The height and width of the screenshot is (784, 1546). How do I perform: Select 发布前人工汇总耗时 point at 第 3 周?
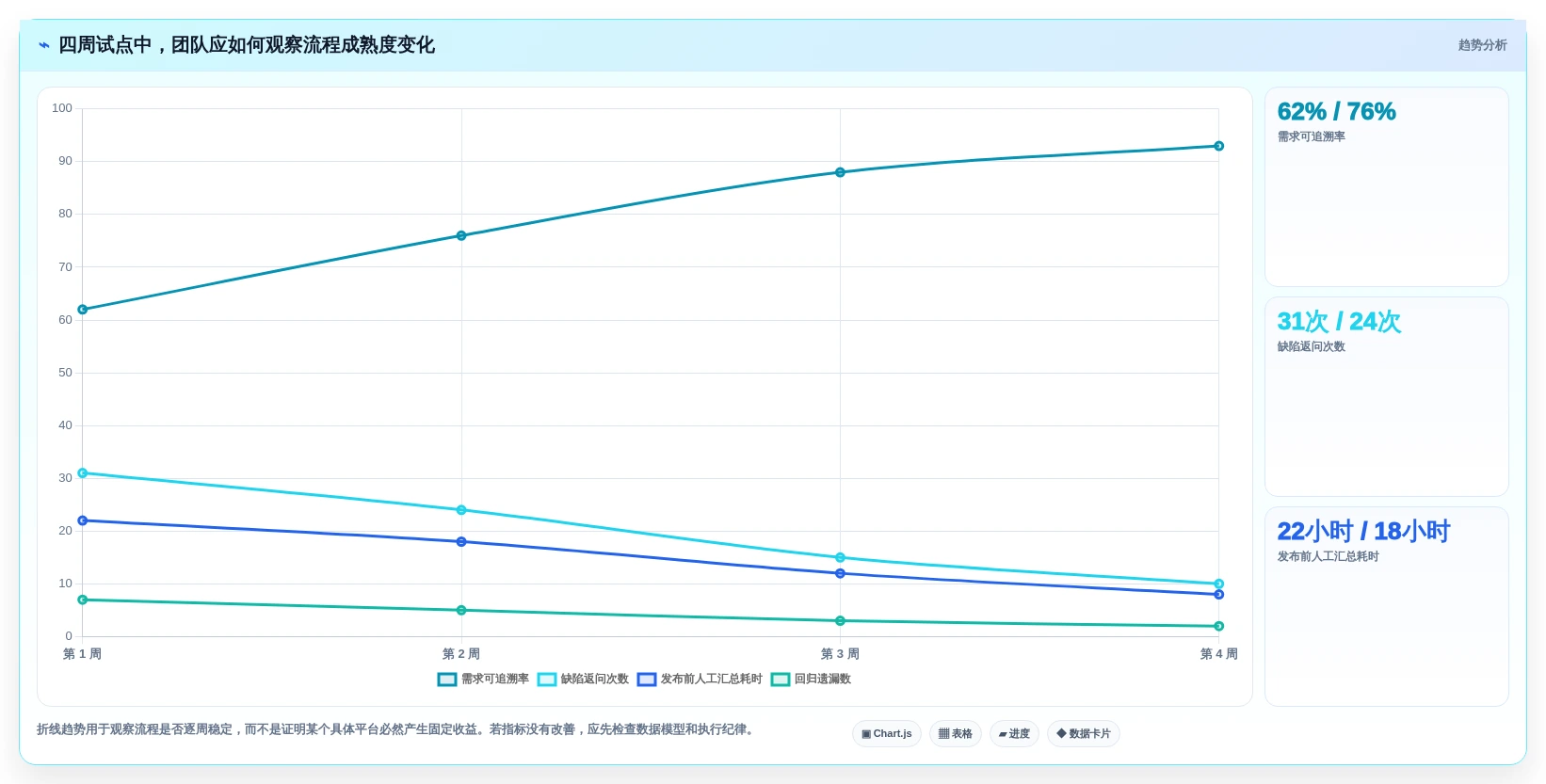(840, 573)
